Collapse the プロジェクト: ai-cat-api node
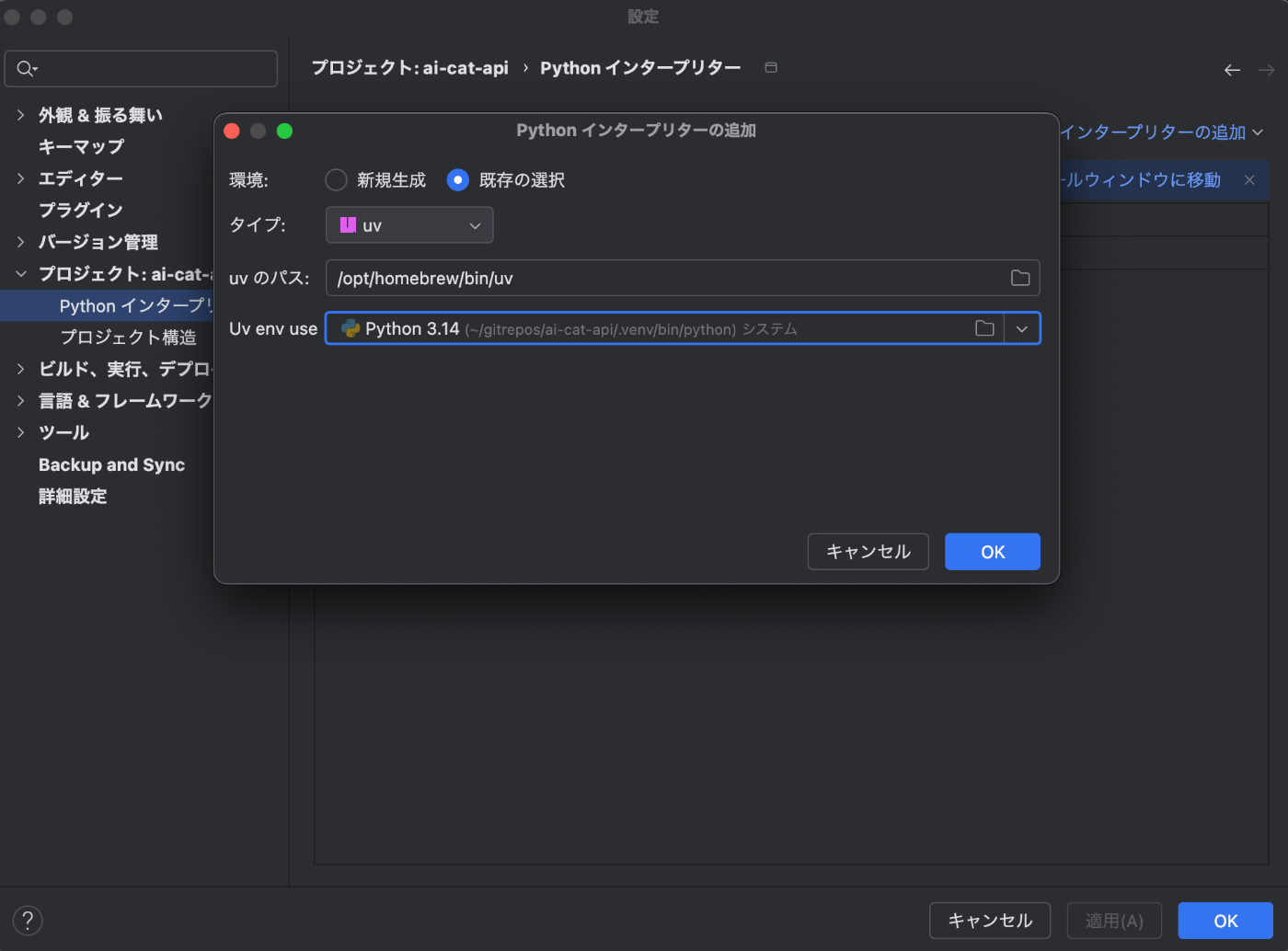The image size is (1288, 951). [x=20, y=274]
